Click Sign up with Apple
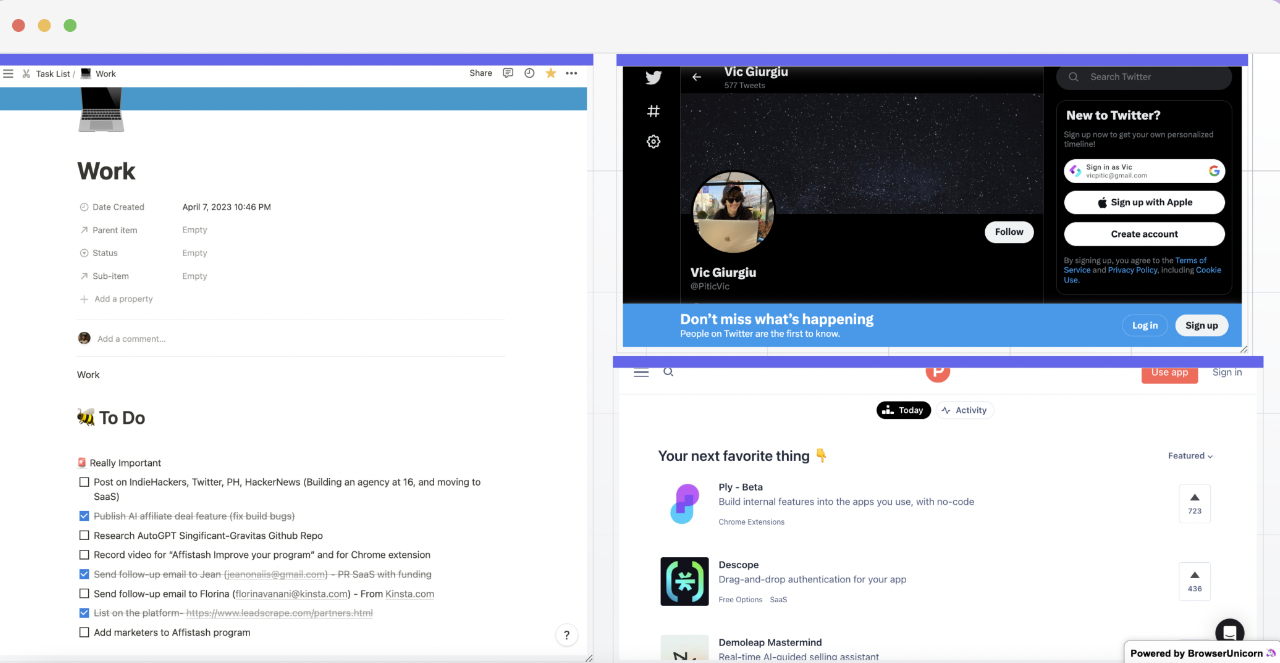The height and width of the screenshot is (663, 1280). coord(1144,202)
